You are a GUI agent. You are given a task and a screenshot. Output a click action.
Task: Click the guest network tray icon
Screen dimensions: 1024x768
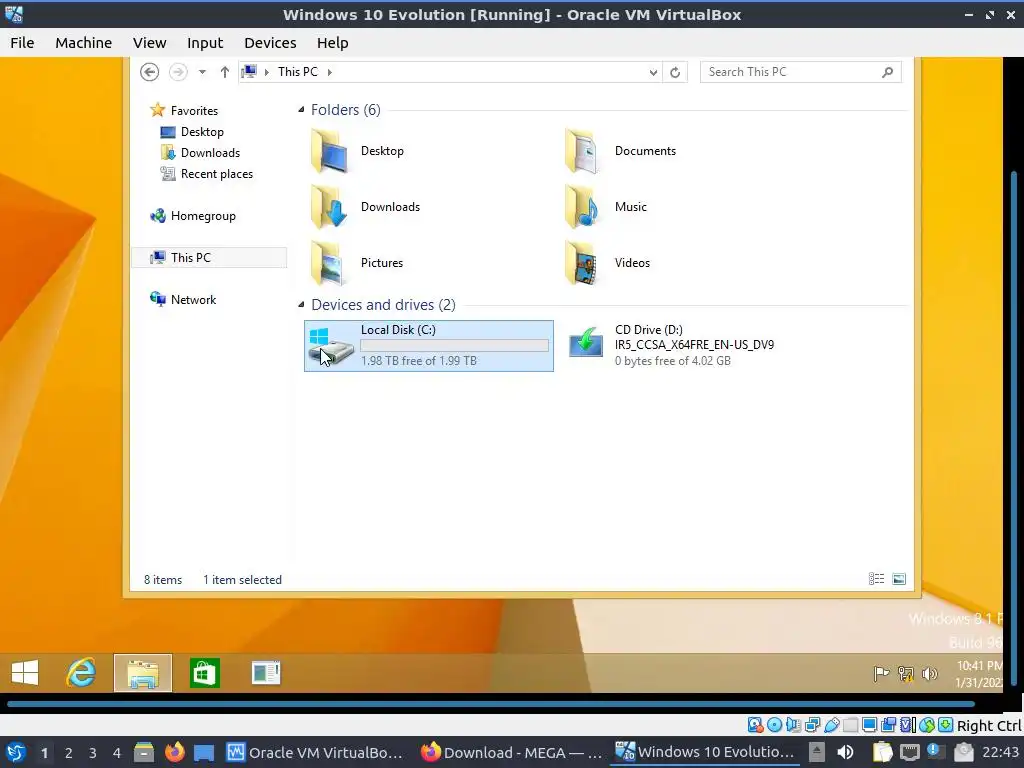[x=906, y=673]
